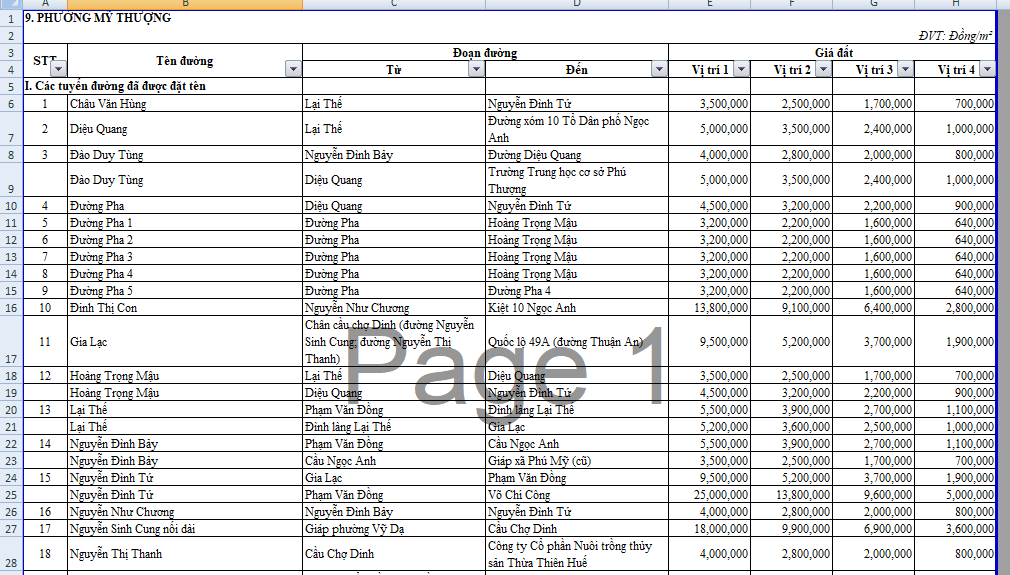The height and width of the screenshot is (575, 1010).
Task: Select the value 6,400,000
Action: (873, 308)
